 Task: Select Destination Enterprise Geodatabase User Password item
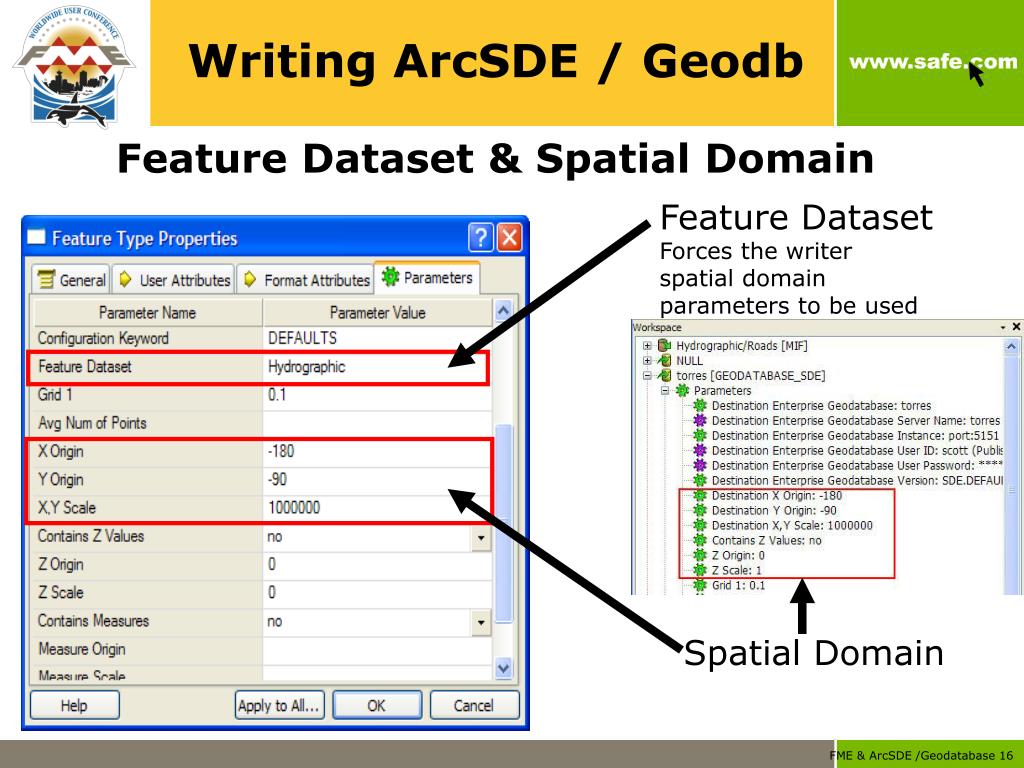point(857,466)
